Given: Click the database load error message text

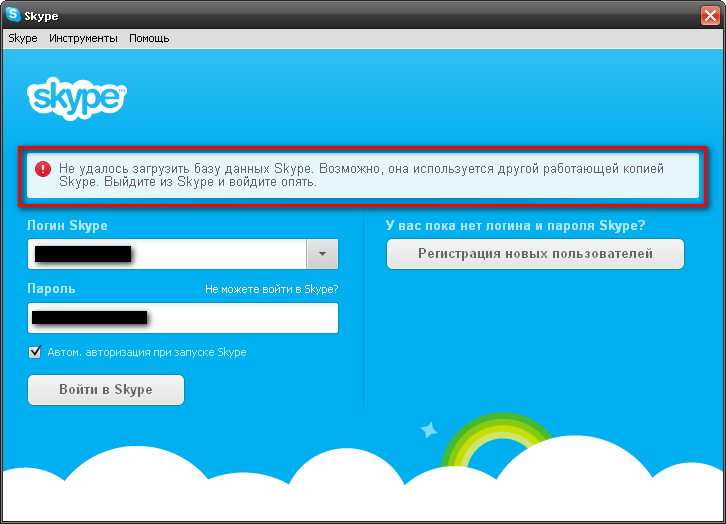Looking at the screenshot, I should click(x=360, y=175).
